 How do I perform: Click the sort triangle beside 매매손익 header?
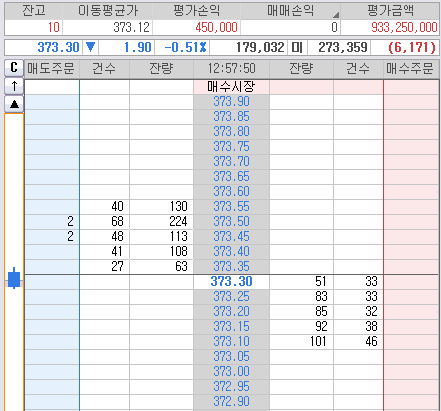click(336, 14)
